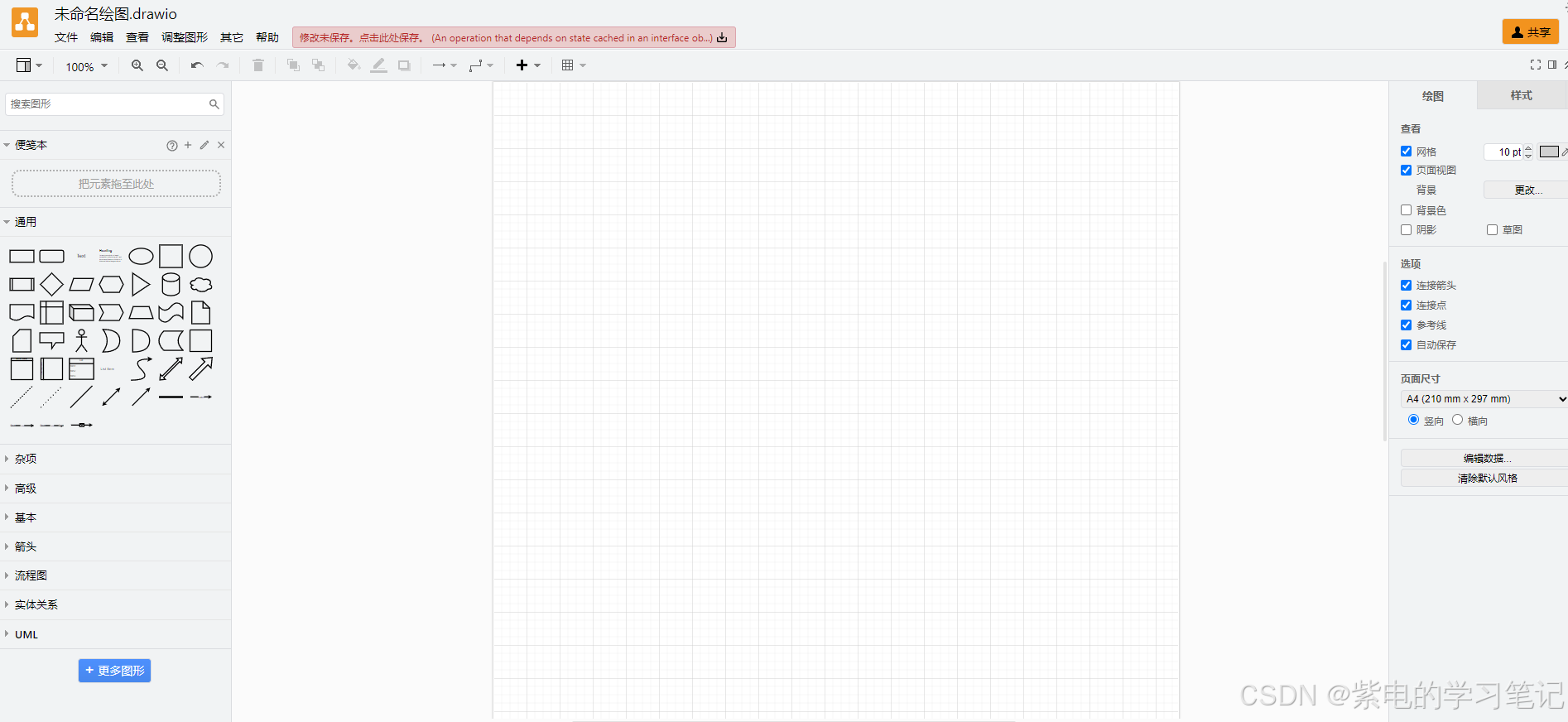Select the curved S connector shape
The height and width of the screenshot is (722, 1568).
point(141,368)
